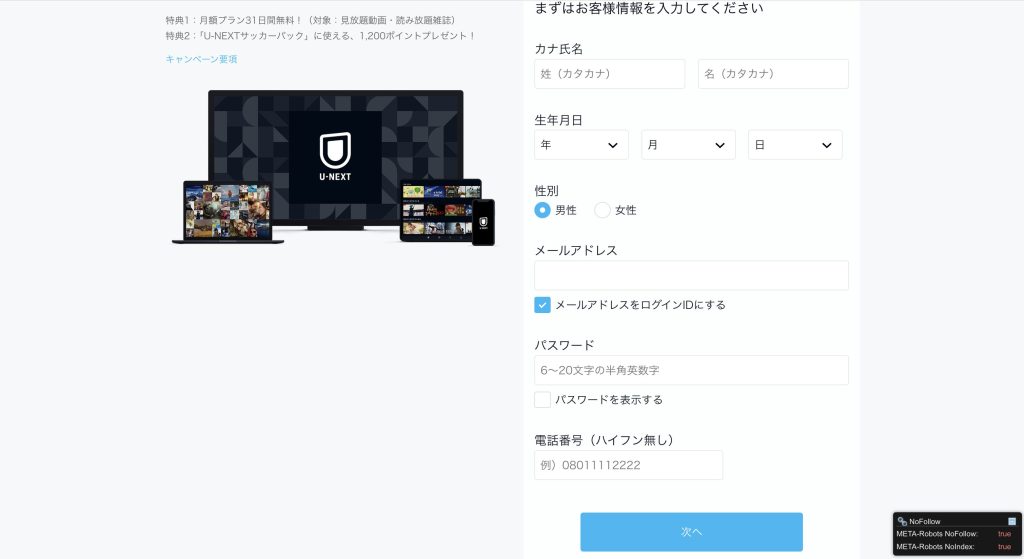Viewport: 1024px width, 559px height.
Task: Expand the 月 birth month dropdown
Action: coord(688,145)
